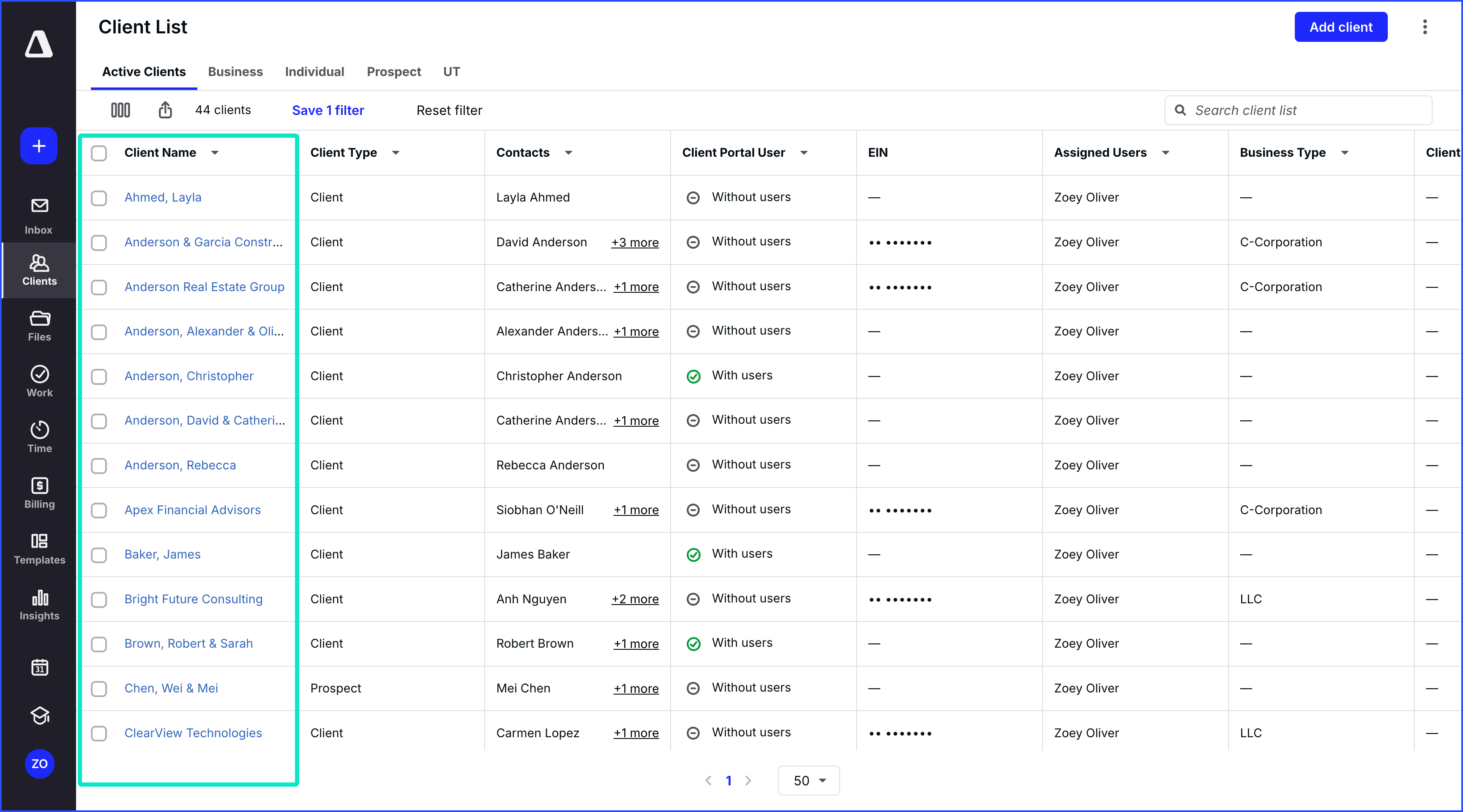This screenshot has width=1463, height=812.
Task: Switch to the Prospect tab
Action: 393,71
